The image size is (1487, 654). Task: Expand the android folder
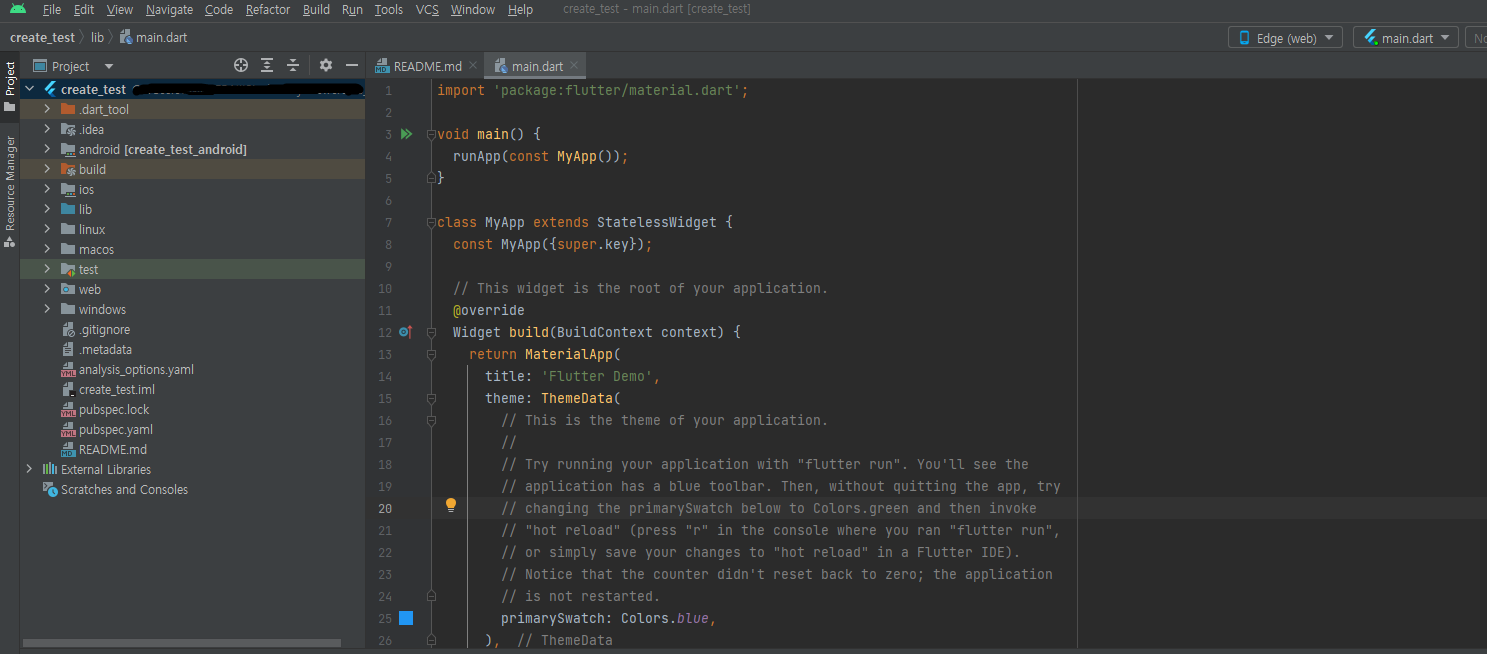[x=47, y=149]
